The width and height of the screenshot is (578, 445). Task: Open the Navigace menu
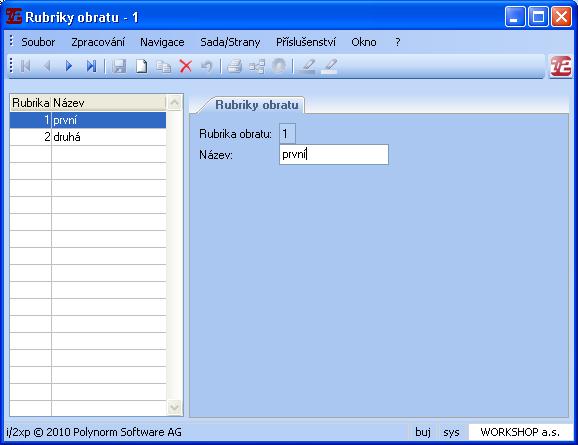162,42
